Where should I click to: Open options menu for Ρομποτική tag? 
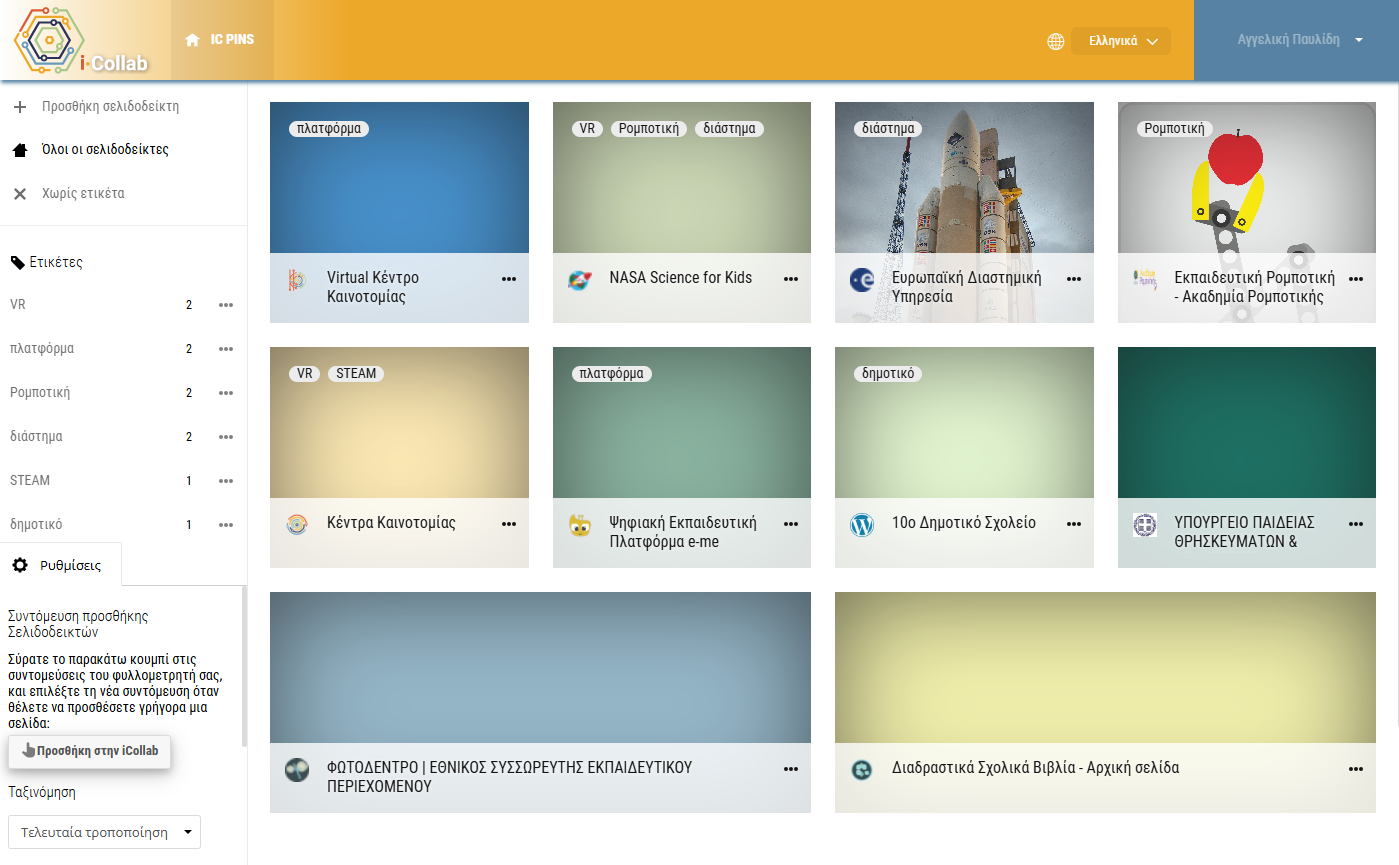point(226,393)
